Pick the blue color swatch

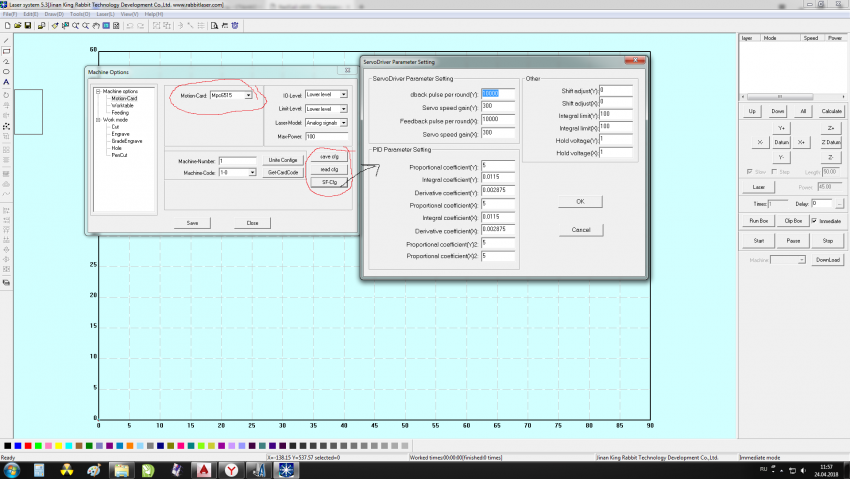coord(17,446)
